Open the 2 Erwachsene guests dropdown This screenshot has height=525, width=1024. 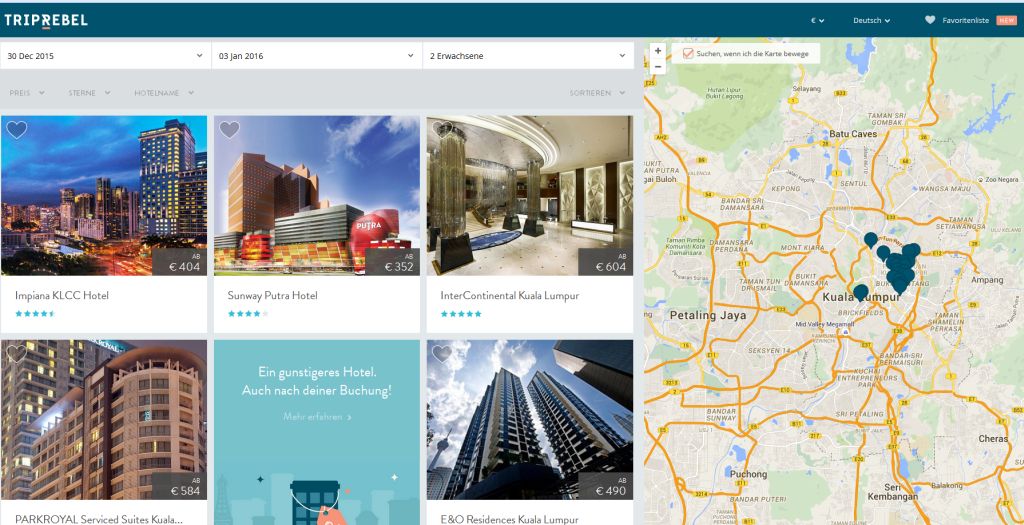(x=528, y=56)
